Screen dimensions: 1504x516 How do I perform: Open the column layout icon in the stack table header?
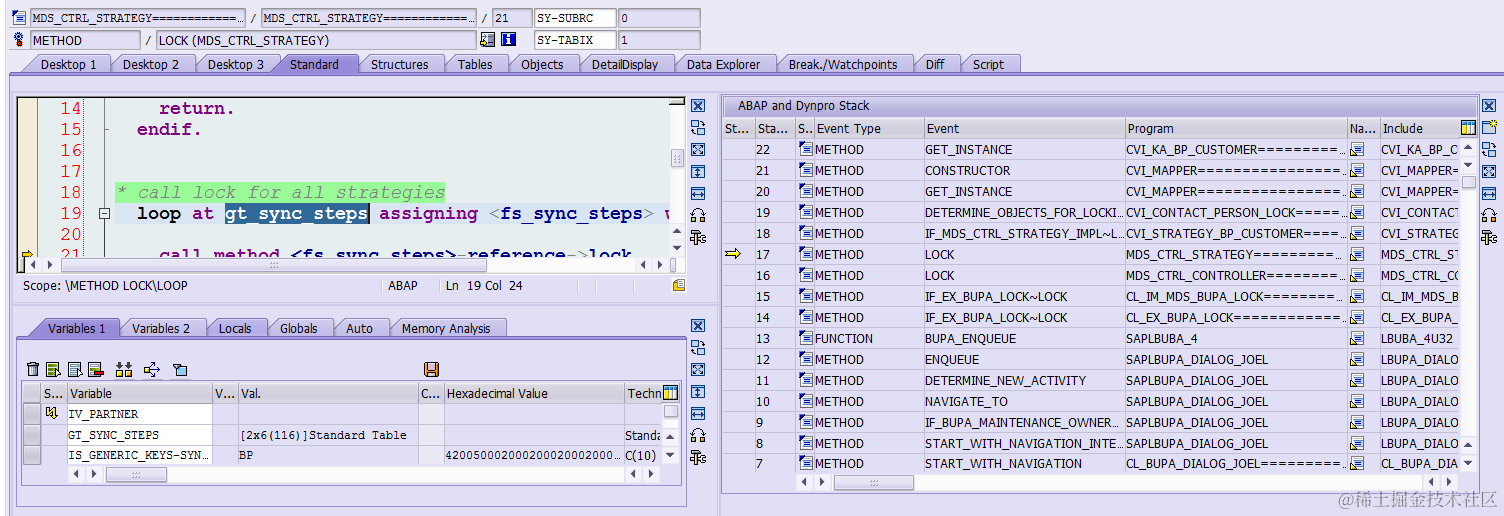[x=1468, y=128]
